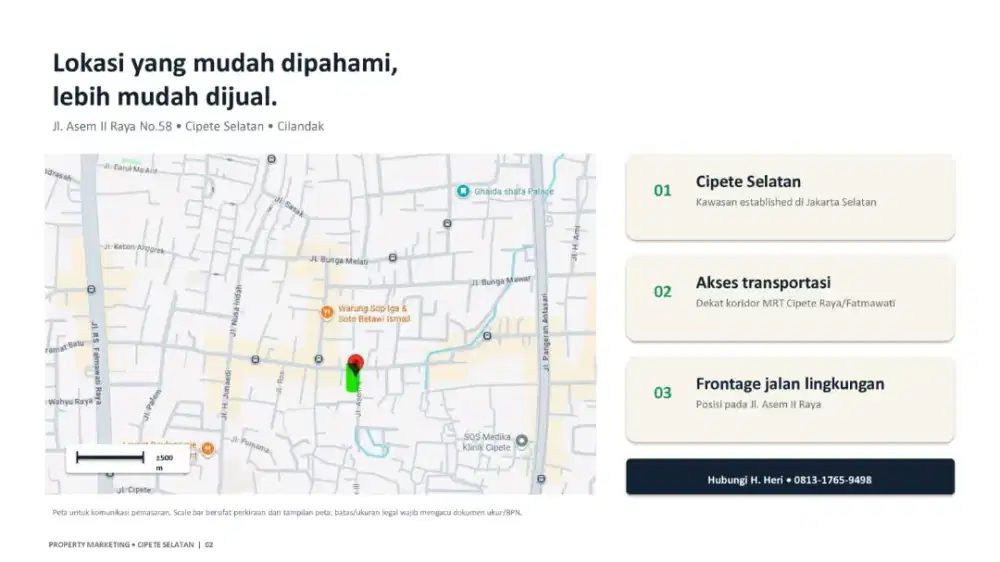1000x562 pixels.
Task: Click the heading line 'lebih mudah dijual.'
Action: pos(165,97)
